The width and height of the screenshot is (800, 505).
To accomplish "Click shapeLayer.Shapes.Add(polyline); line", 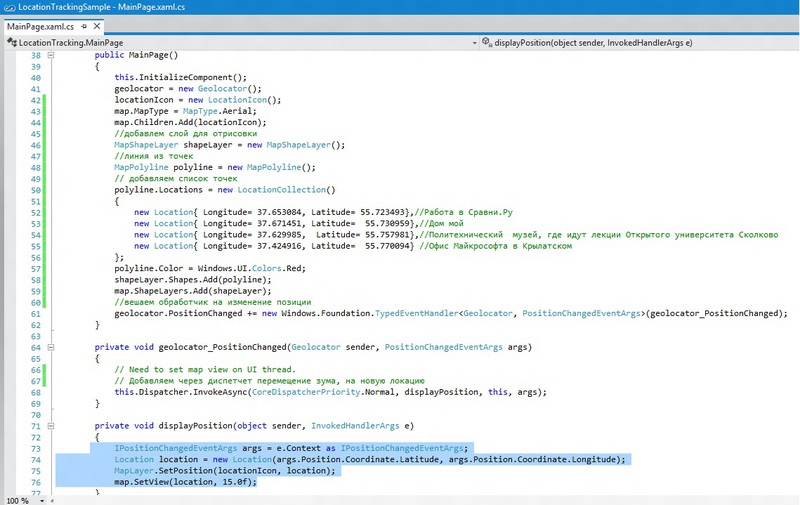I will 193,280.
